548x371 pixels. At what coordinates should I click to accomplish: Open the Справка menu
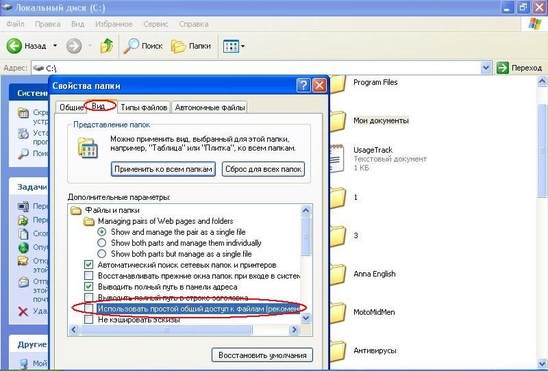[194, 24]
